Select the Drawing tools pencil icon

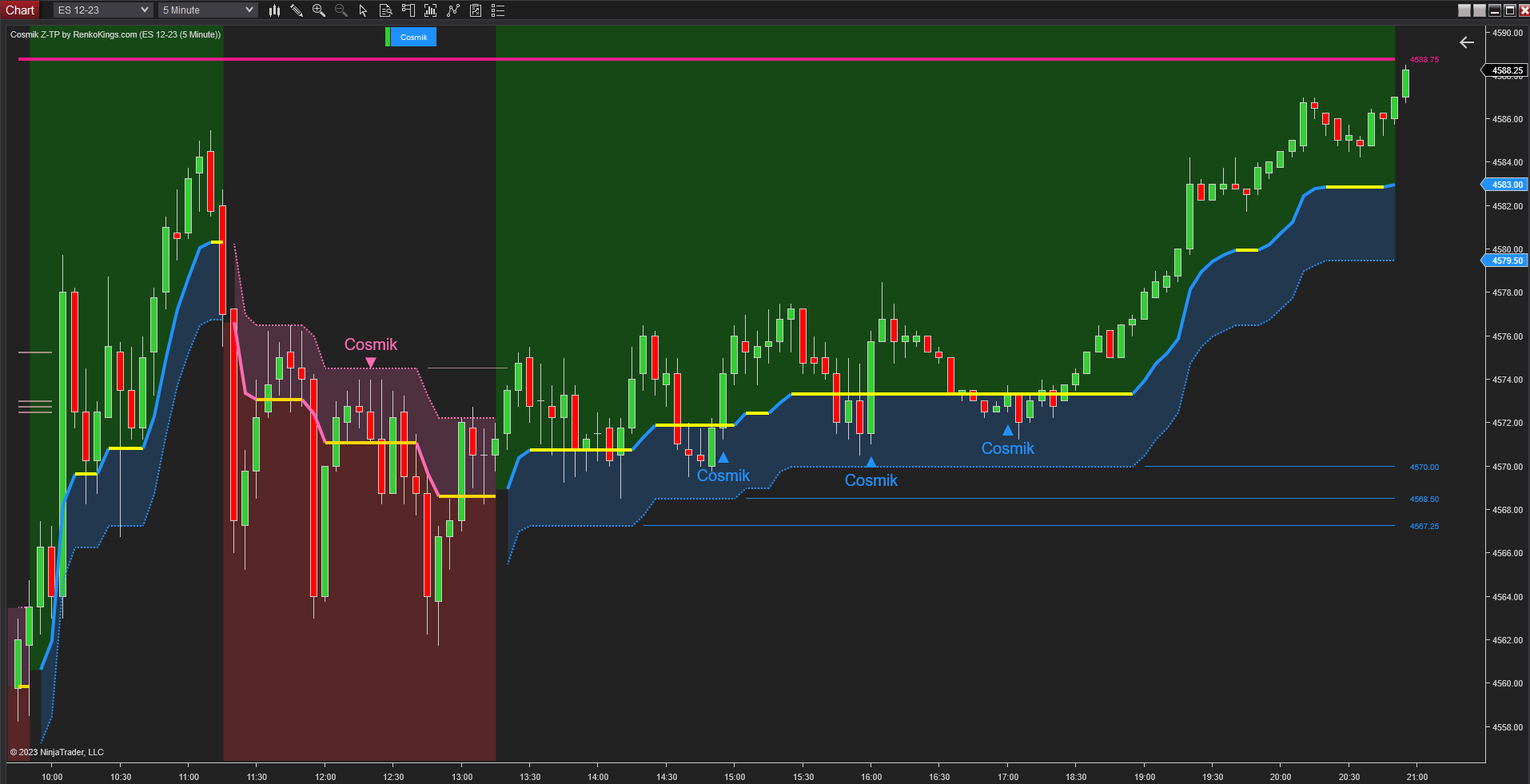pos(297,10)
